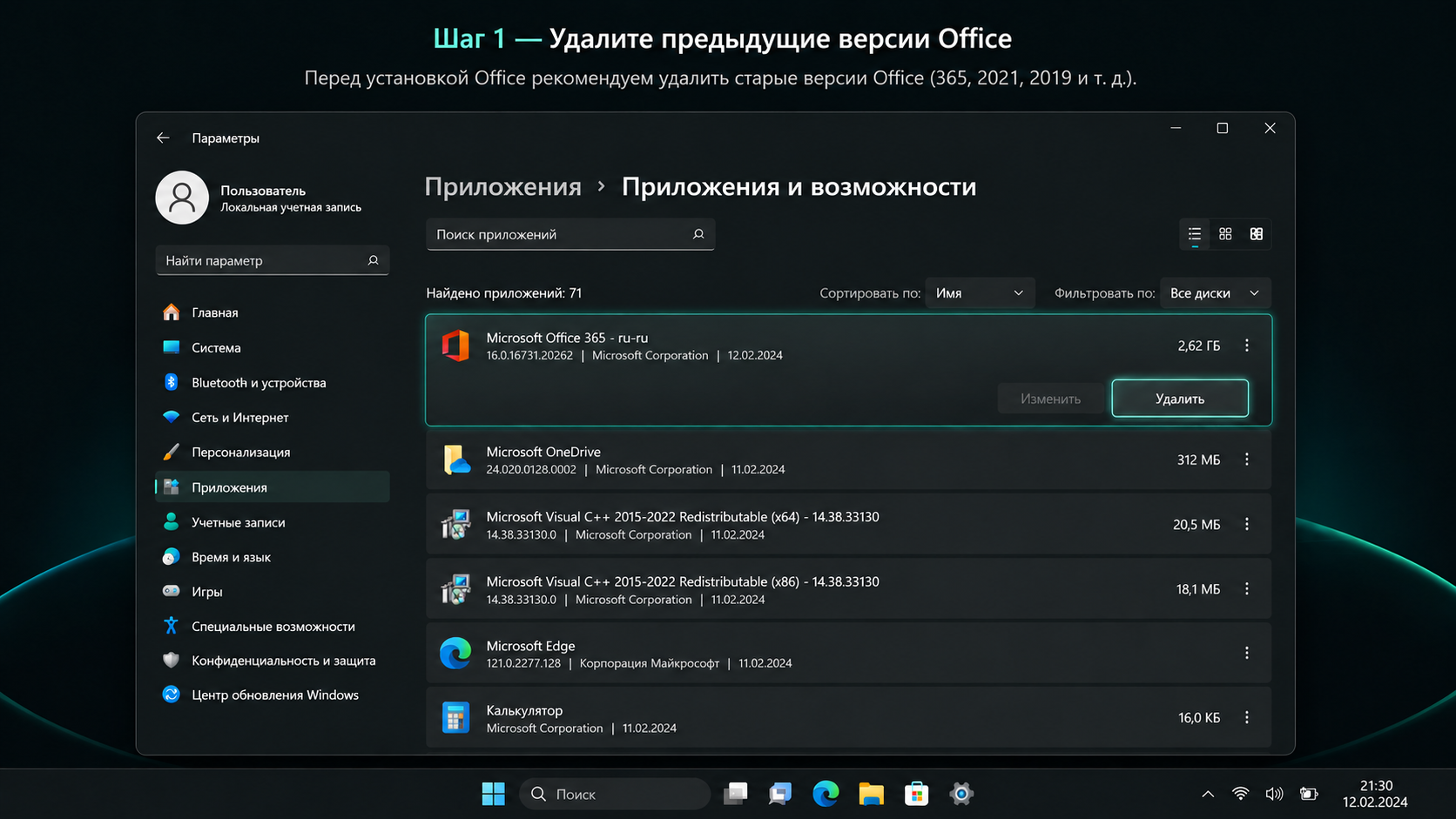1456x819 pixels.
Task: Click the Microsoft Edge app icon in list
Action: pyautogui.click(x=455, y=654)
